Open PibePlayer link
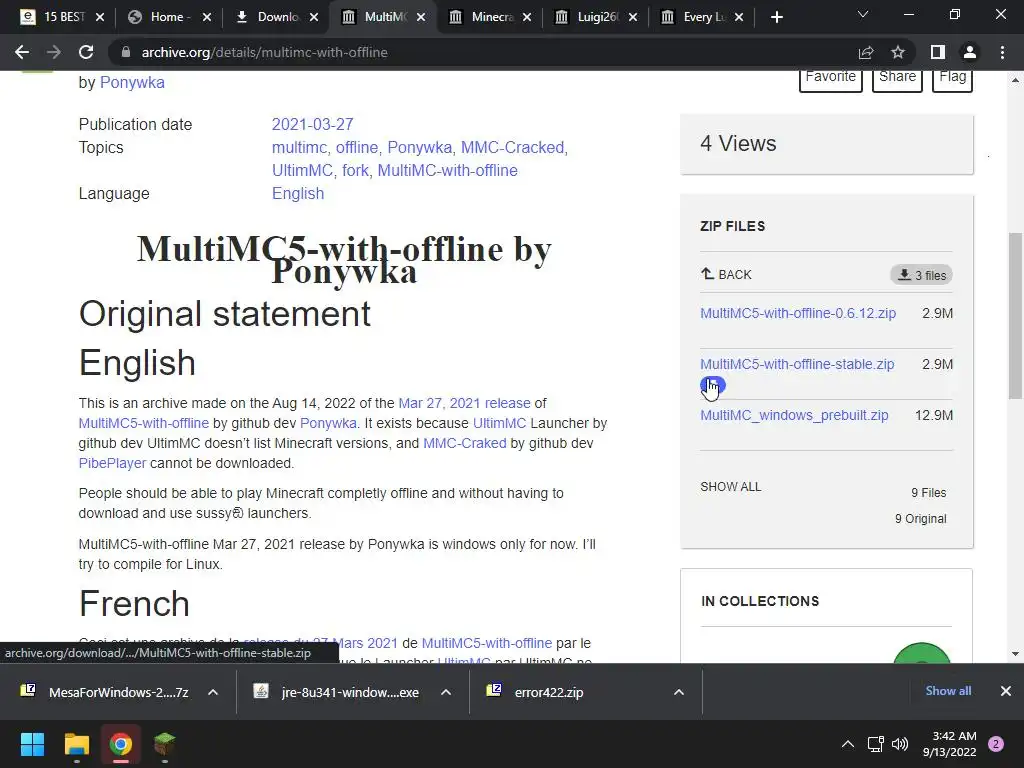This screenshot has height=768, width=1024. pos(112,463)
